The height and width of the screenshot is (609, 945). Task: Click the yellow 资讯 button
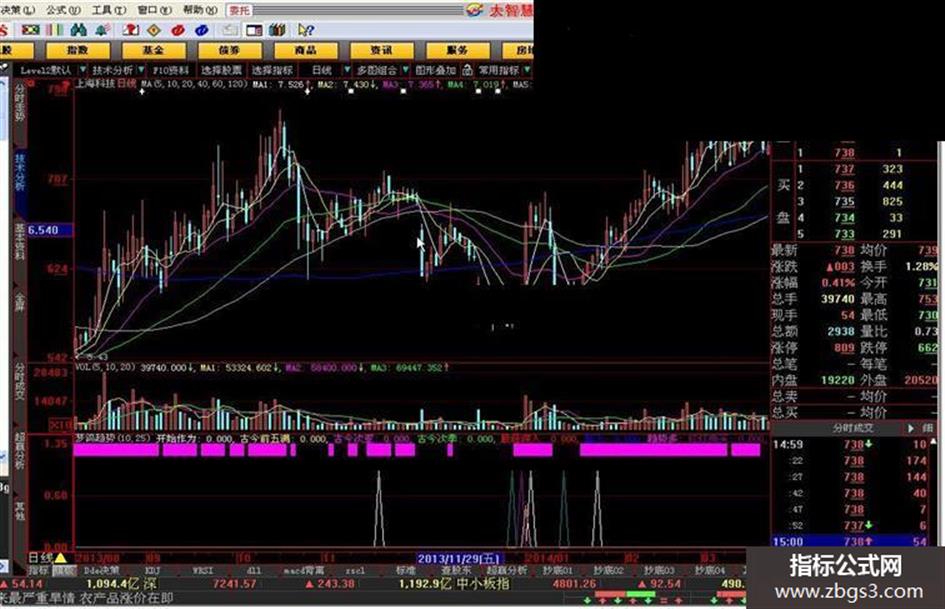pos(381,50)
